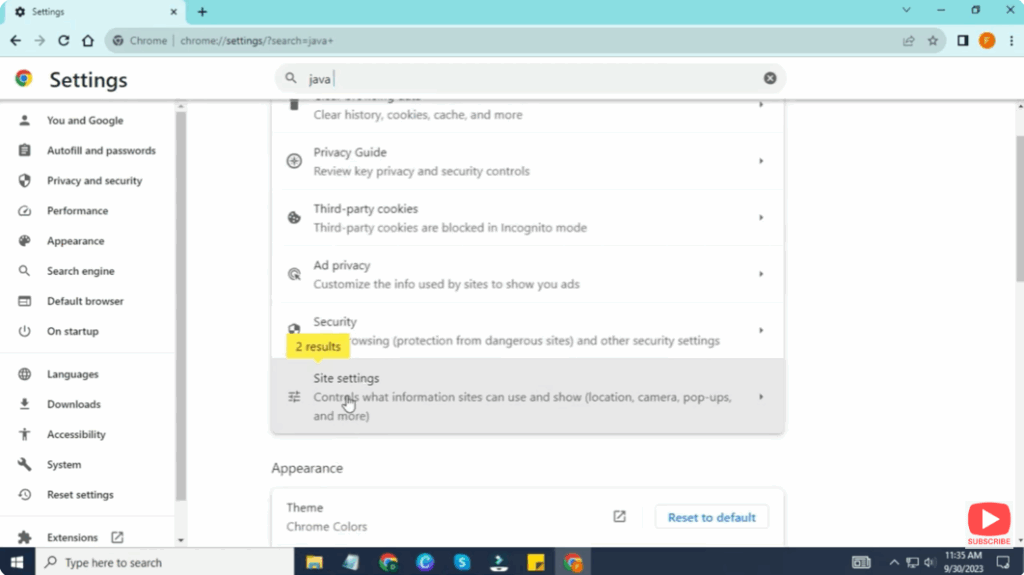This screenshot has height=575, width=1024.
Task: Open the share page icon
Action: click(908, 41)
